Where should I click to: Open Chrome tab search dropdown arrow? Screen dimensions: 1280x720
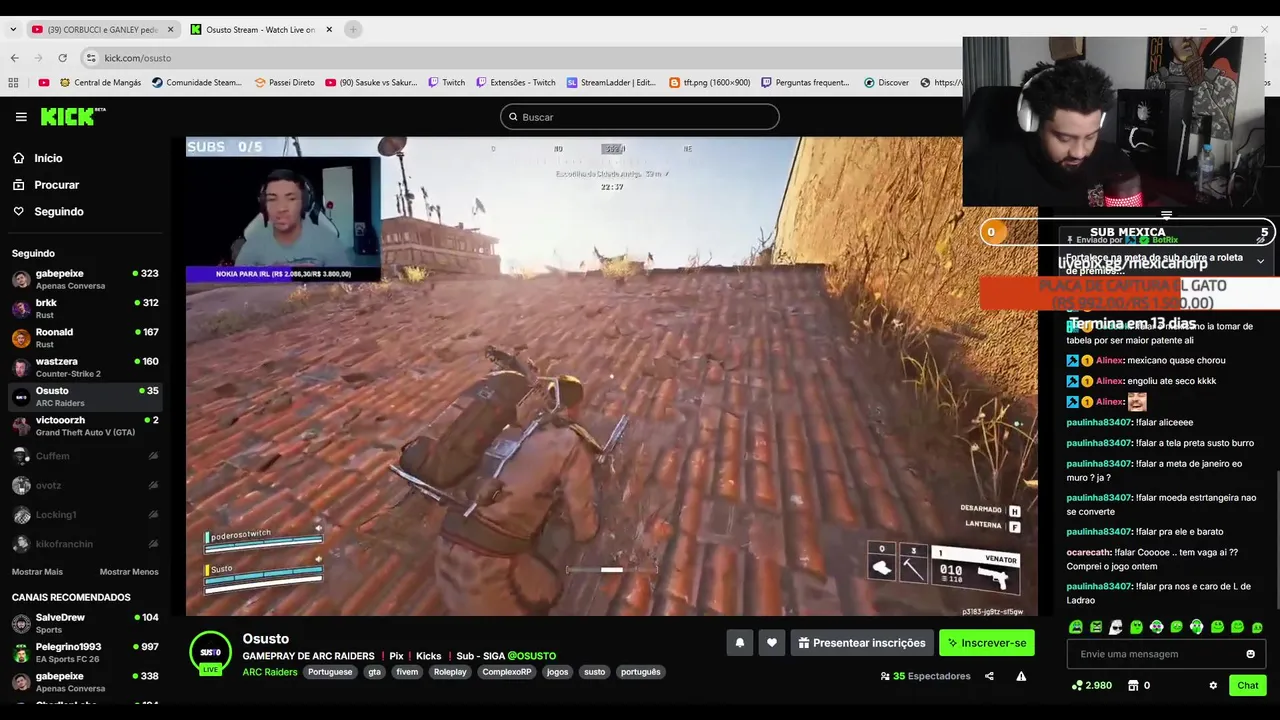coord(13,30)
